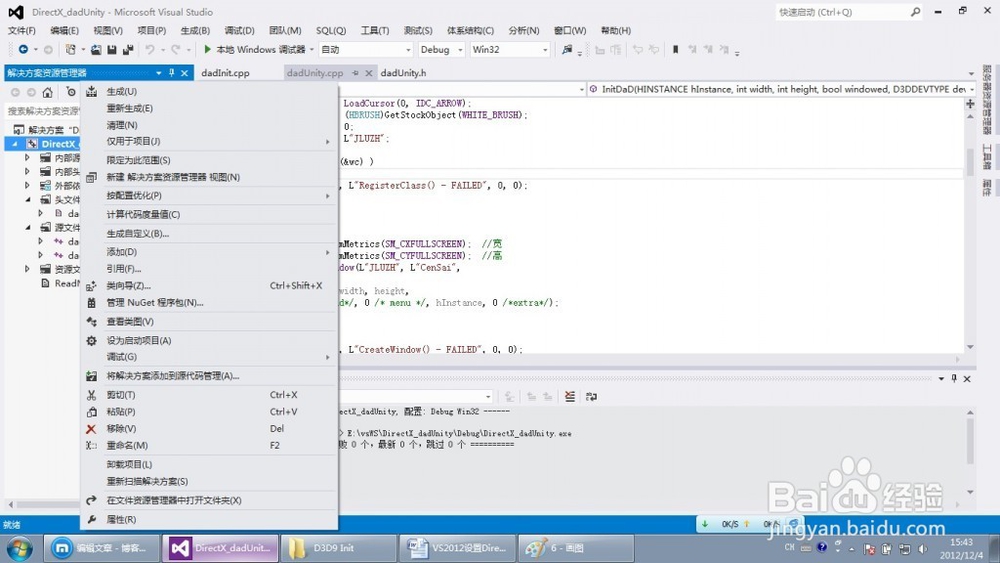Choose 重新生成(E) from the context menu

pyautogui.click(x=210, y=108)
